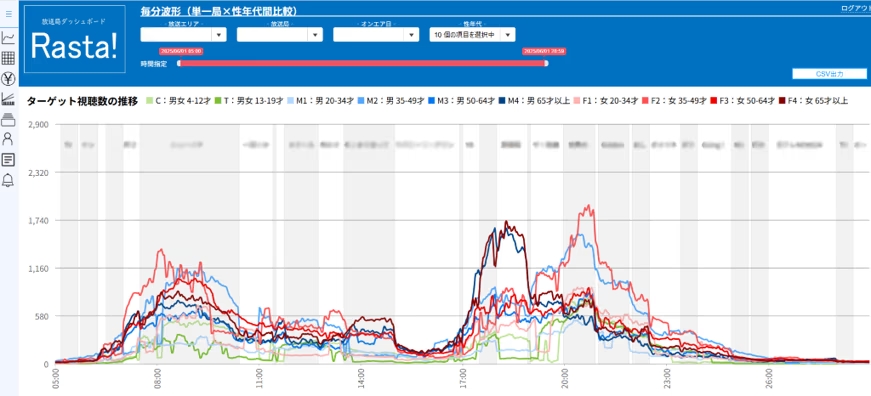Screen dimensions: 871x396
Task: Toggle legend series F3：女 50-64才
Action: [x=742, y=101]
